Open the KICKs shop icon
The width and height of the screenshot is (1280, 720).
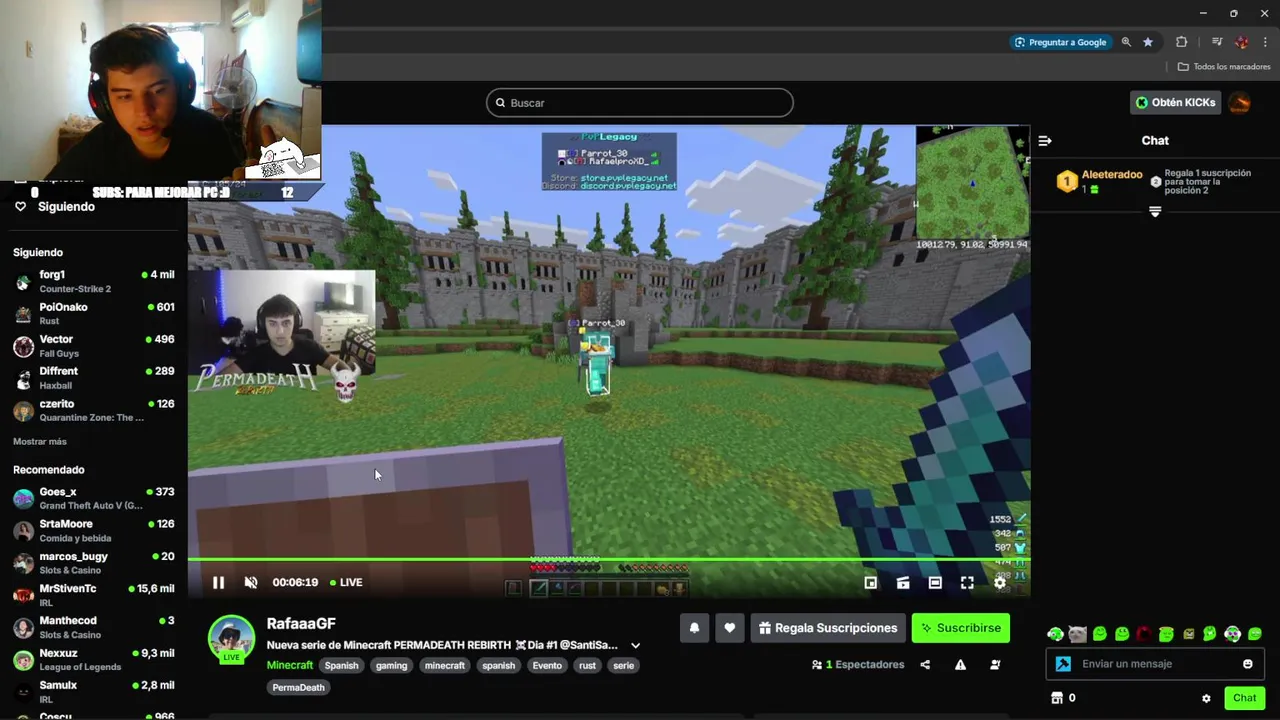tap(1057, 698)
